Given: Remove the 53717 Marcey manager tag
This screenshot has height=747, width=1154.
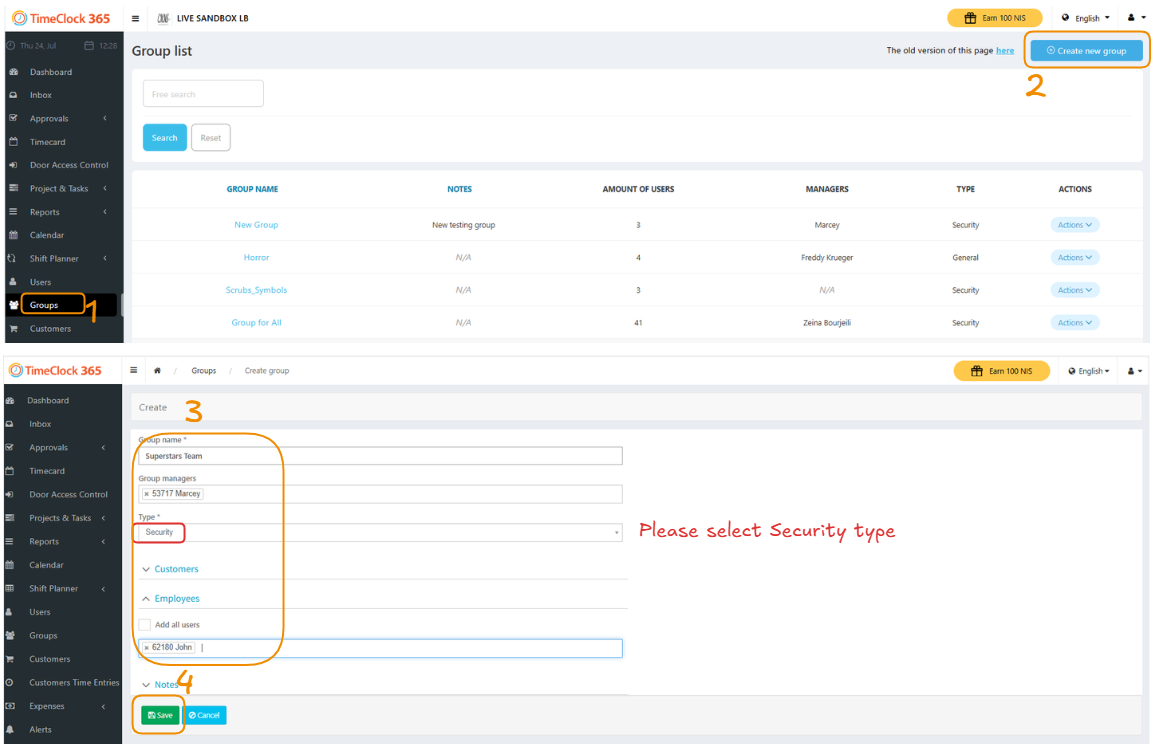Looking at the screenshot, I should (146, 494).
